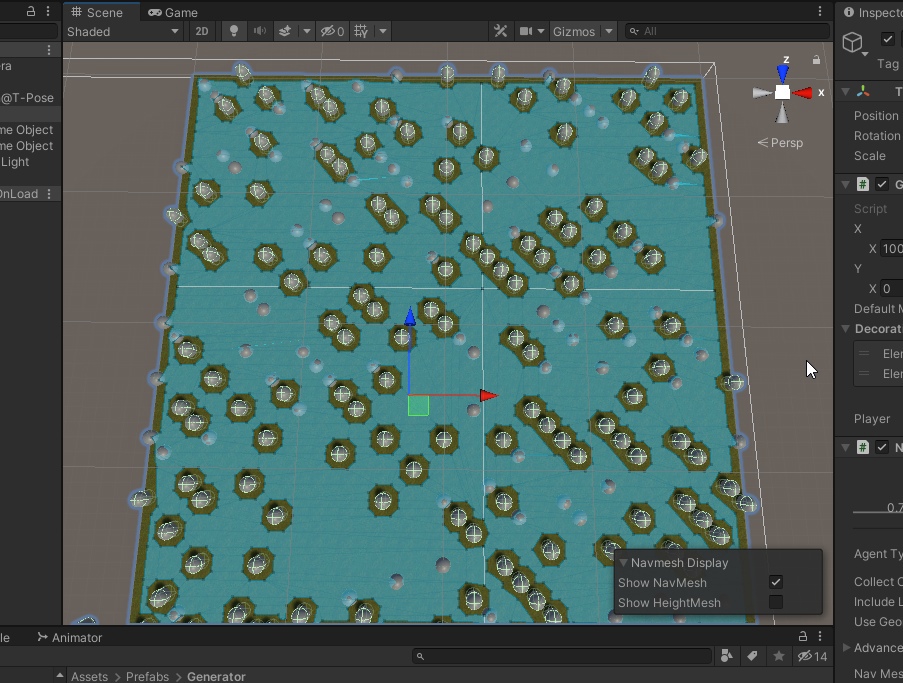
Task: Toggle the scene grid icon
Action: [x=361, y=32]
